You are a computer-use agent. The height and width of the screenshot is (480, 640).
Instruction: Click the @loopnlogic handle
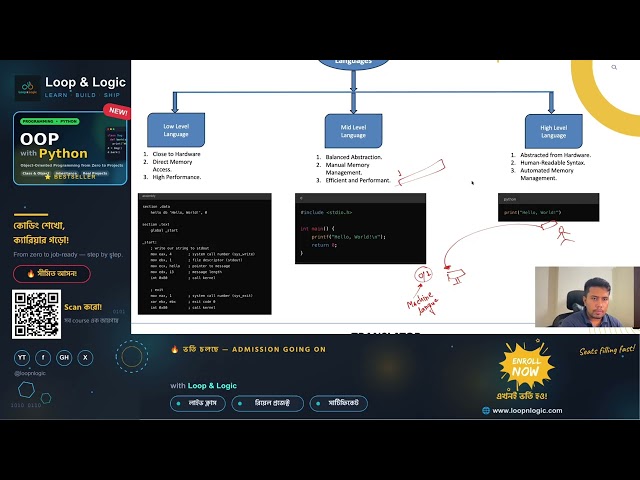[30, 373]
